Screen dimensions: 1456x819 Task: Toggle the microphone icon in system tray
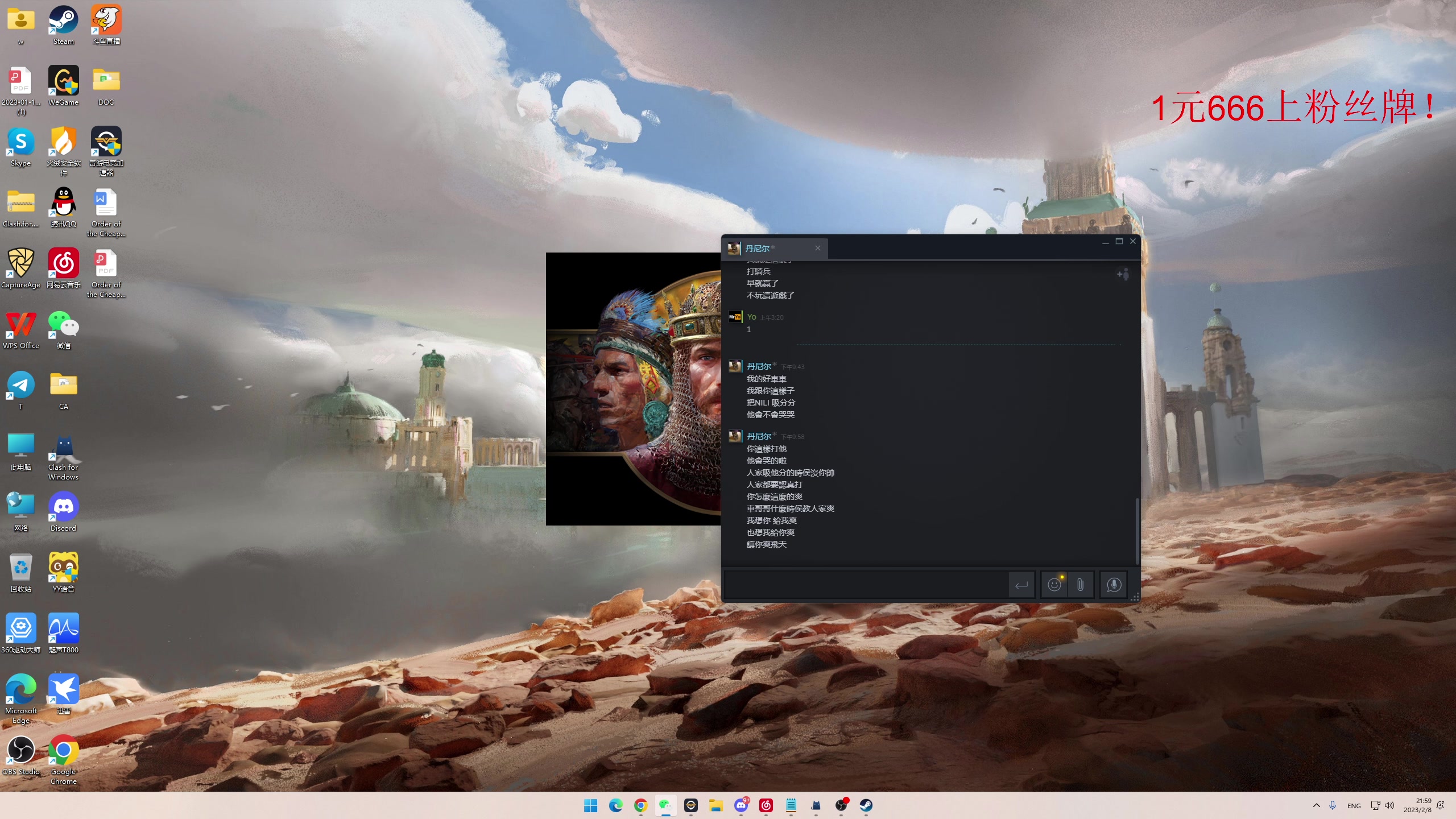pos(1333,805)
